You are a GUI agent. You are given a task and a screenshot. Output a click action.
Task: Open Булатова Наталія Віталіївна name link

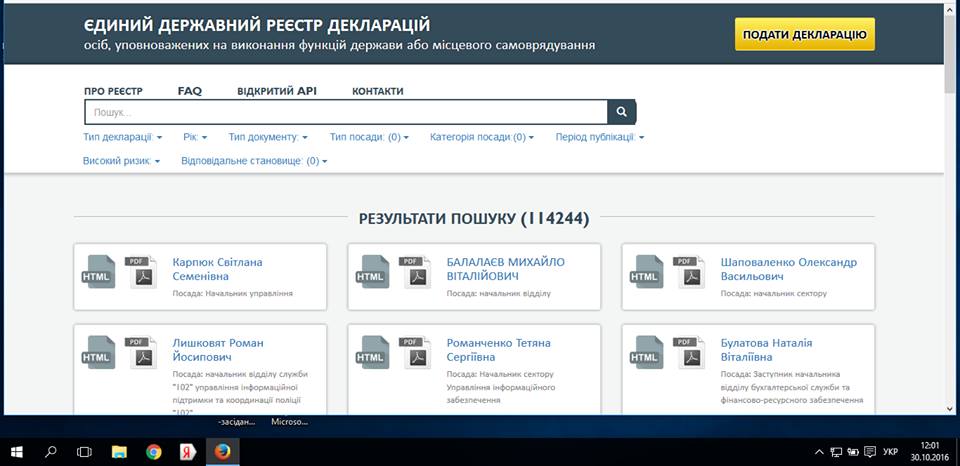[x=767, y=350]
